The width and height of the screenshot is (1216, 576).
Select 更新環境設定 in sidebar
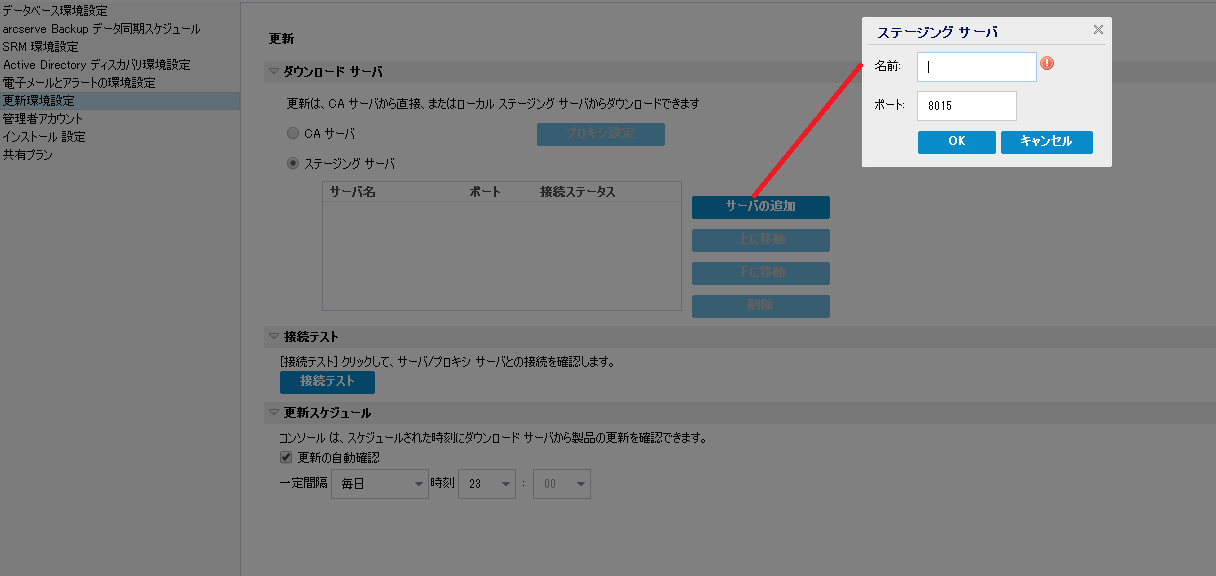120,101
